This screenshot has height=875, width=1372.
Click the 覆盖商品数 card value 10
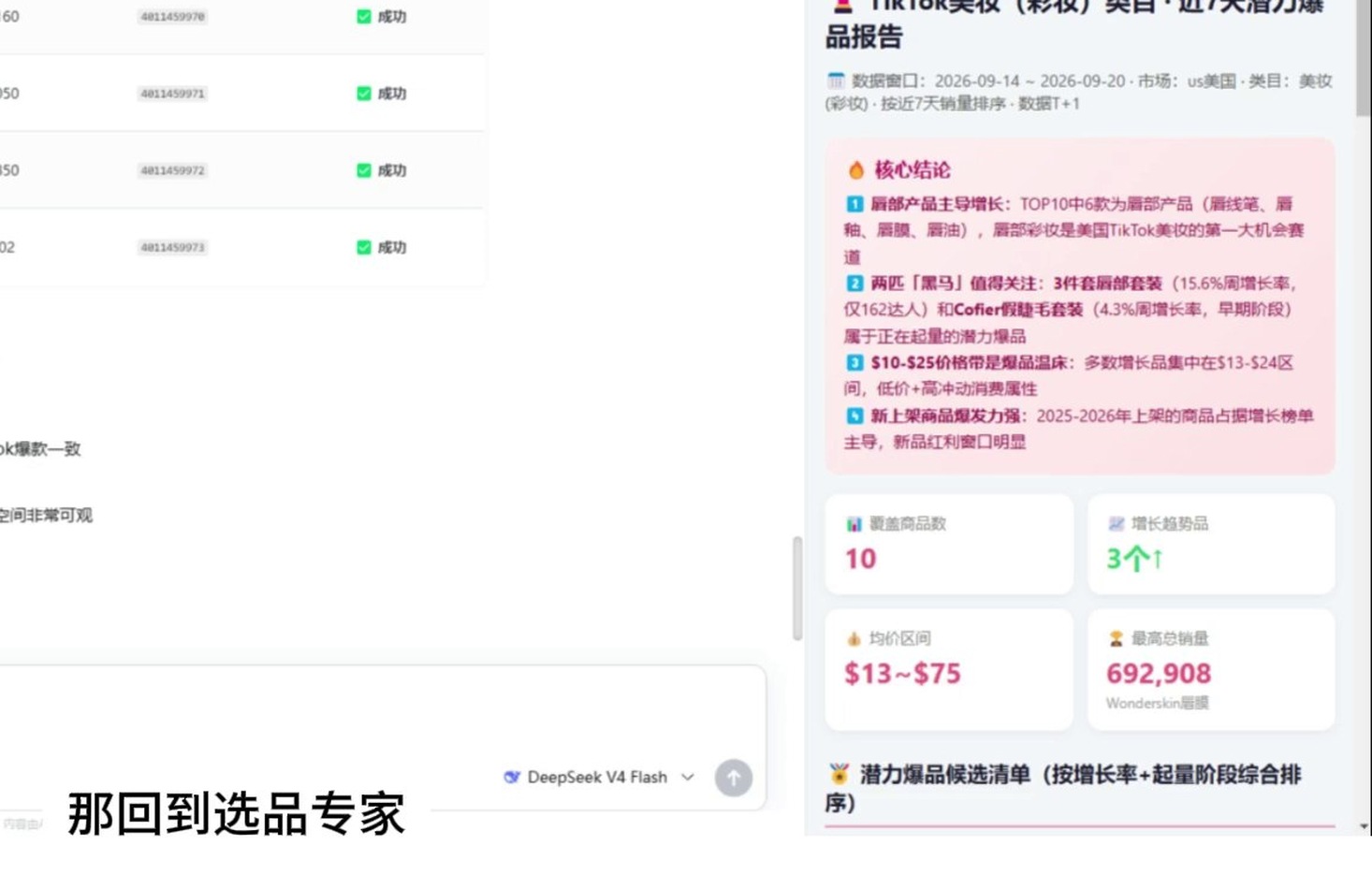pyautogui.click(x=860, y=559)
